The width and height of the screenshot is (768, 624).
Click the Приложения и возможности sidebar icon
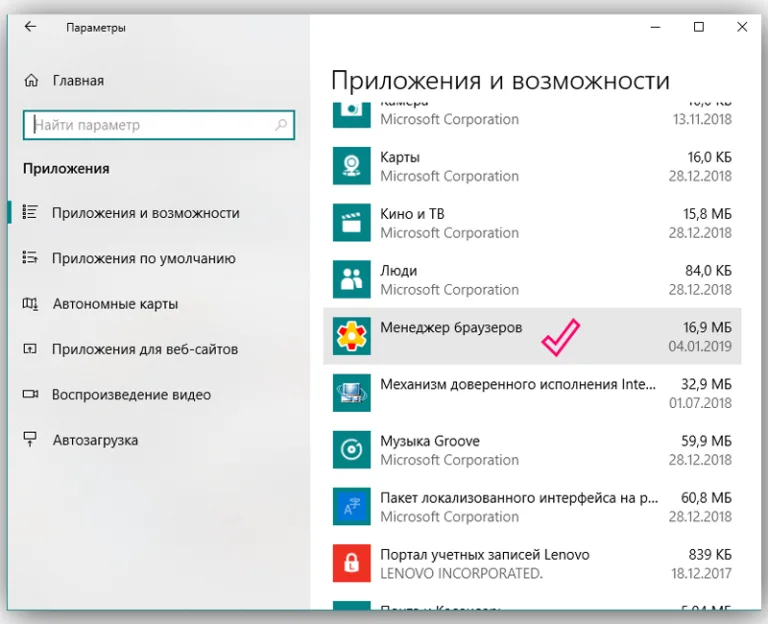click(30, 212)
